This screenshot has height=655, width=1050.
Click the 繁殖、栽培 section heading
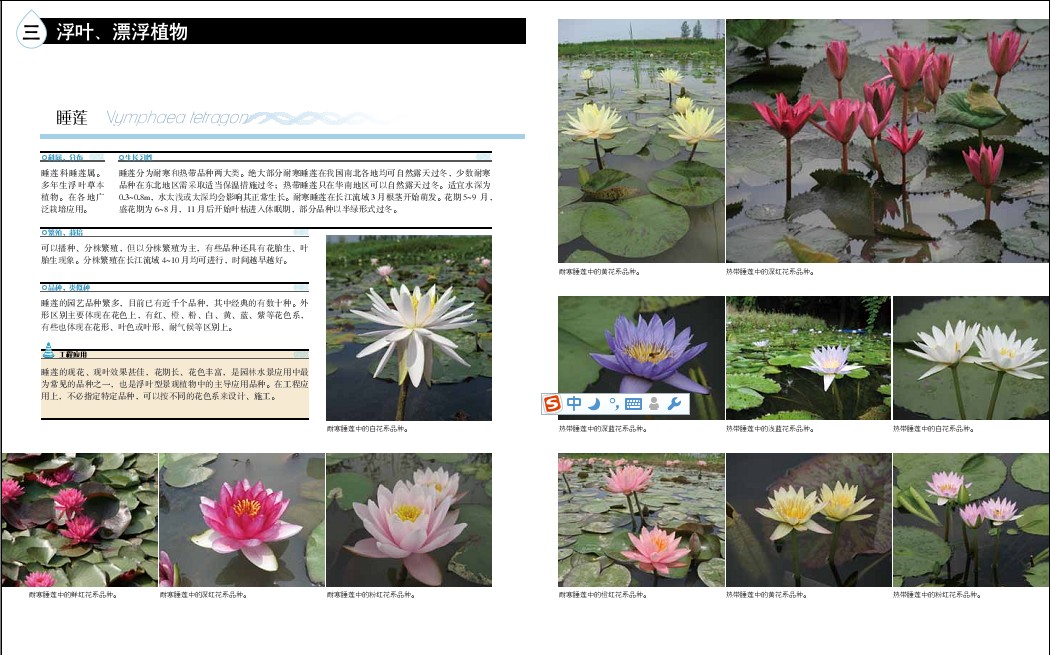tap(62, 232)
